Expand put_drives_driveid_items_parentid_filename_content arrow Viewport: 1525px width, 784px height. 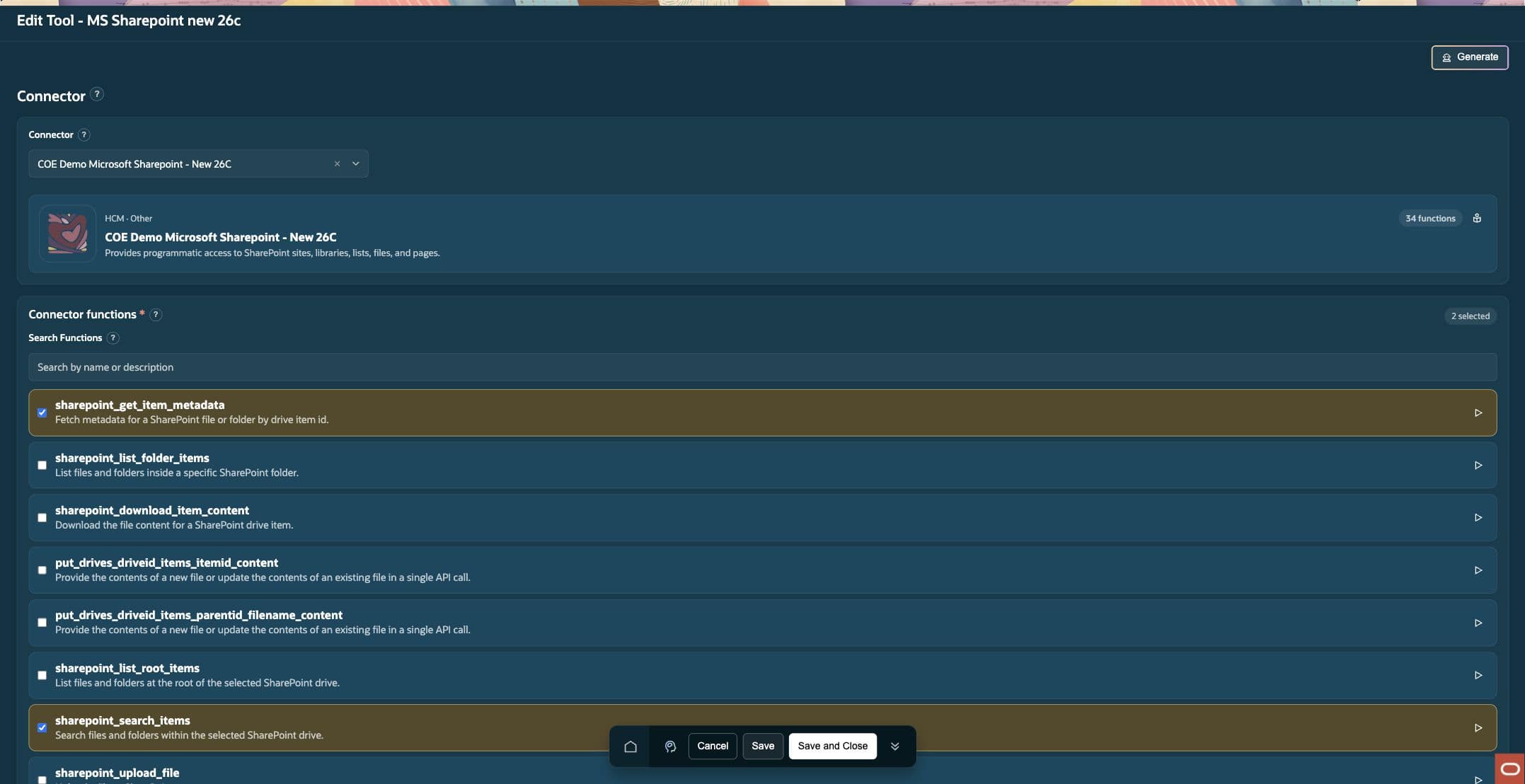1478,623
